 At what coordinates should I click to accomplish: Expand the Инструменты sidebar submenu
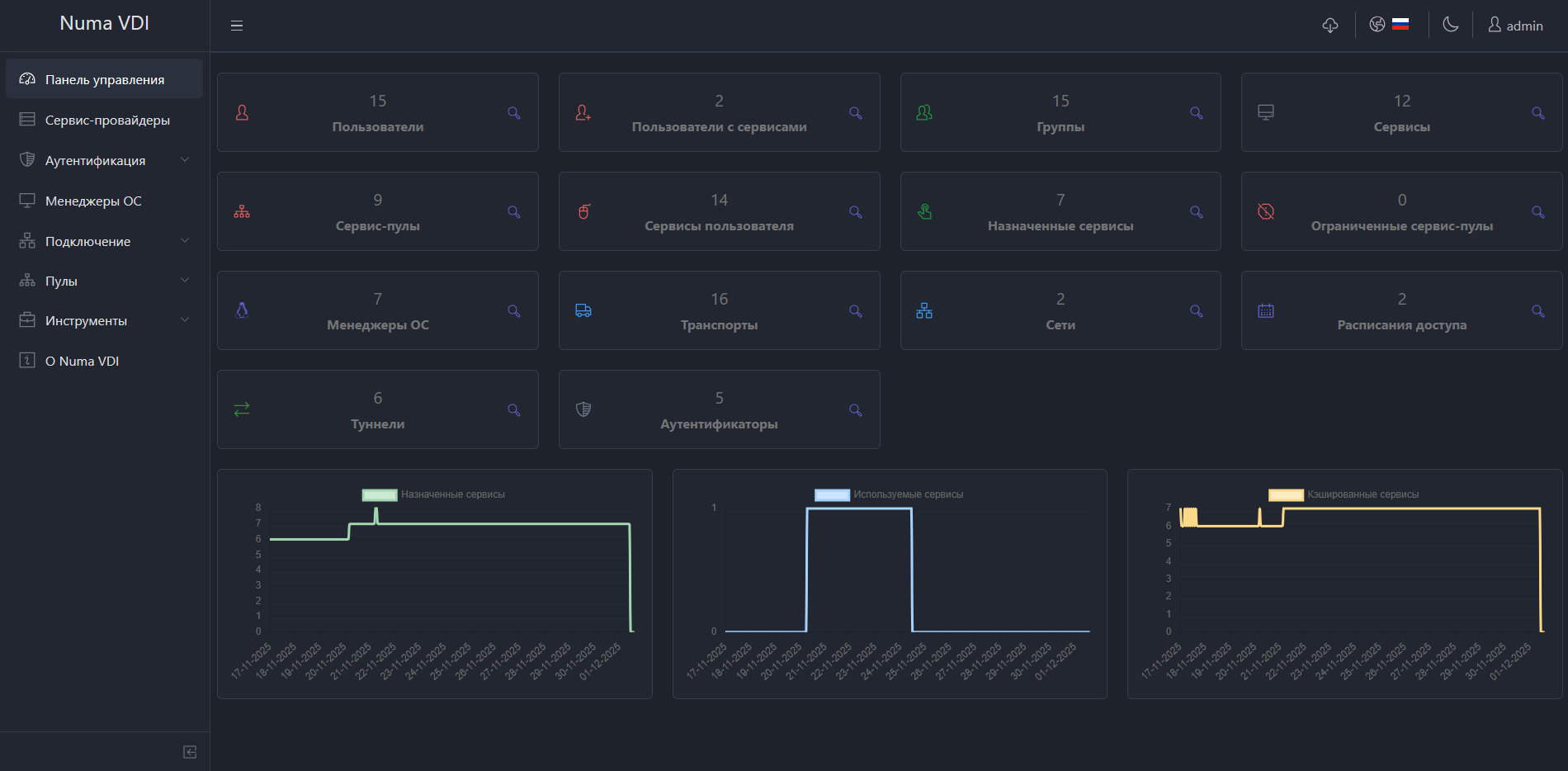104,321
